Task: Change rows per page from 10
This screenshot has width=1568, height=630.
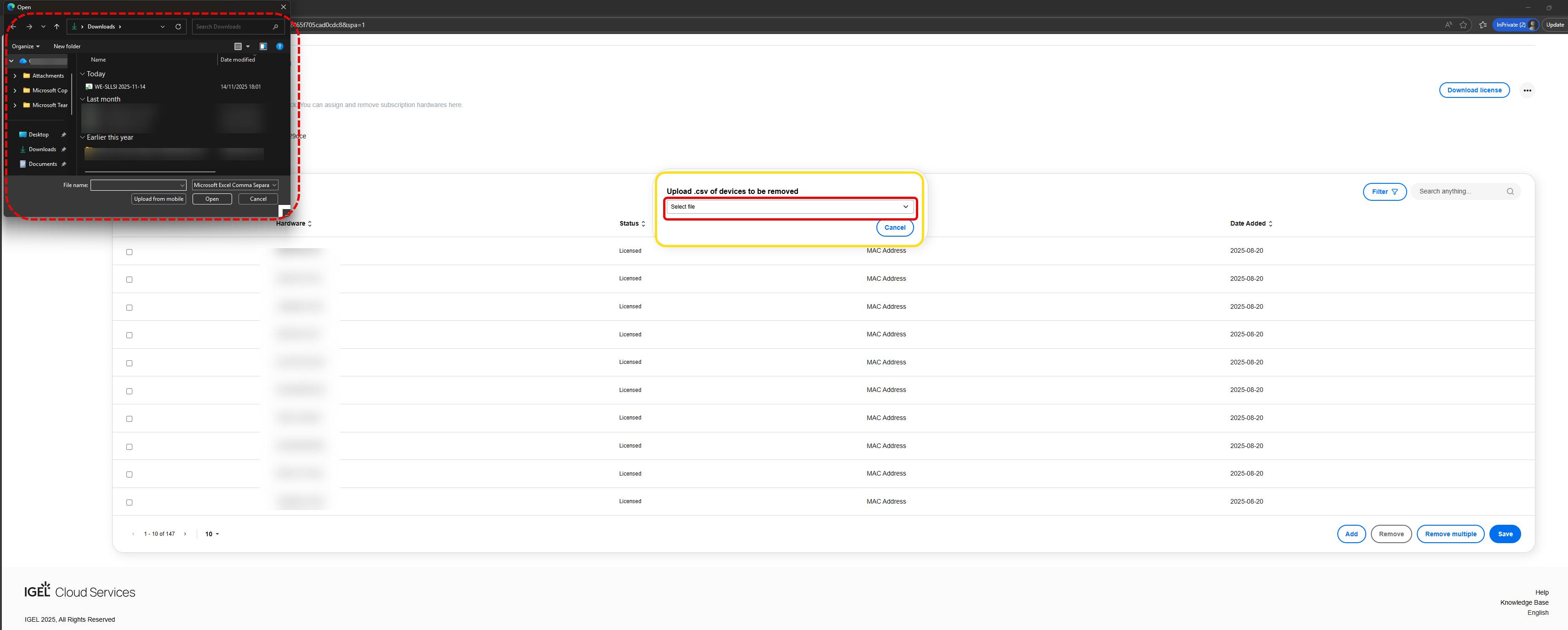Action: [212, 534]
